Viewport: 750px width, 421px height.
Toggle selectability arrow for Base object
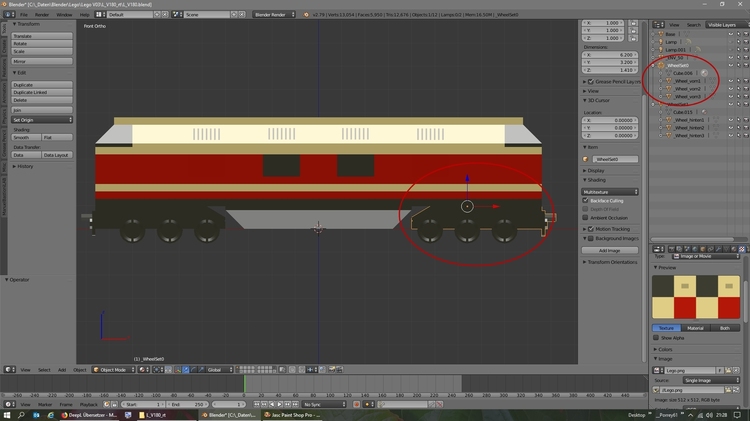[739, 34]
